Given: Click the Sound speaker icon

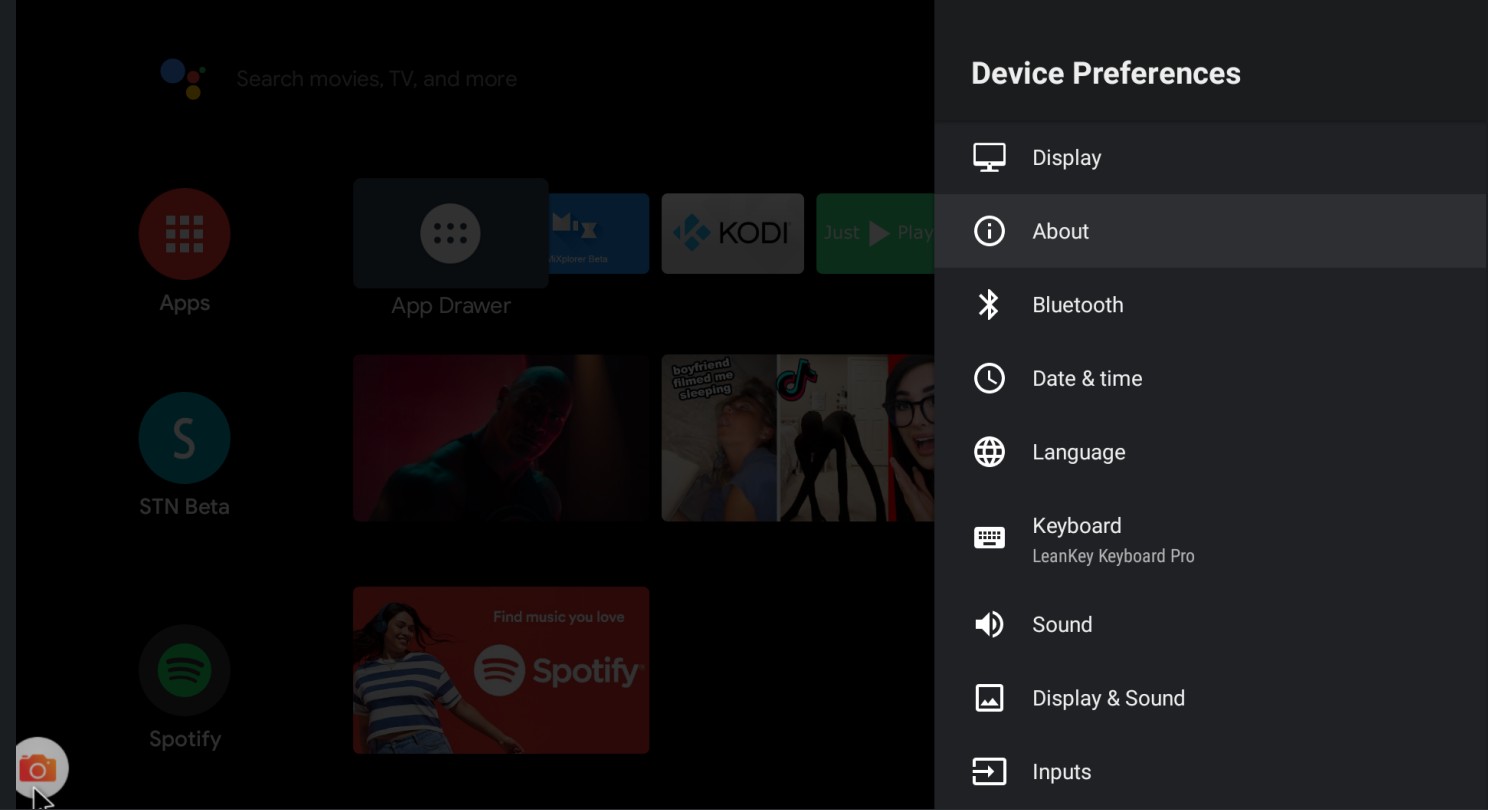Looking at the screenshot, I should coord(989,625).
